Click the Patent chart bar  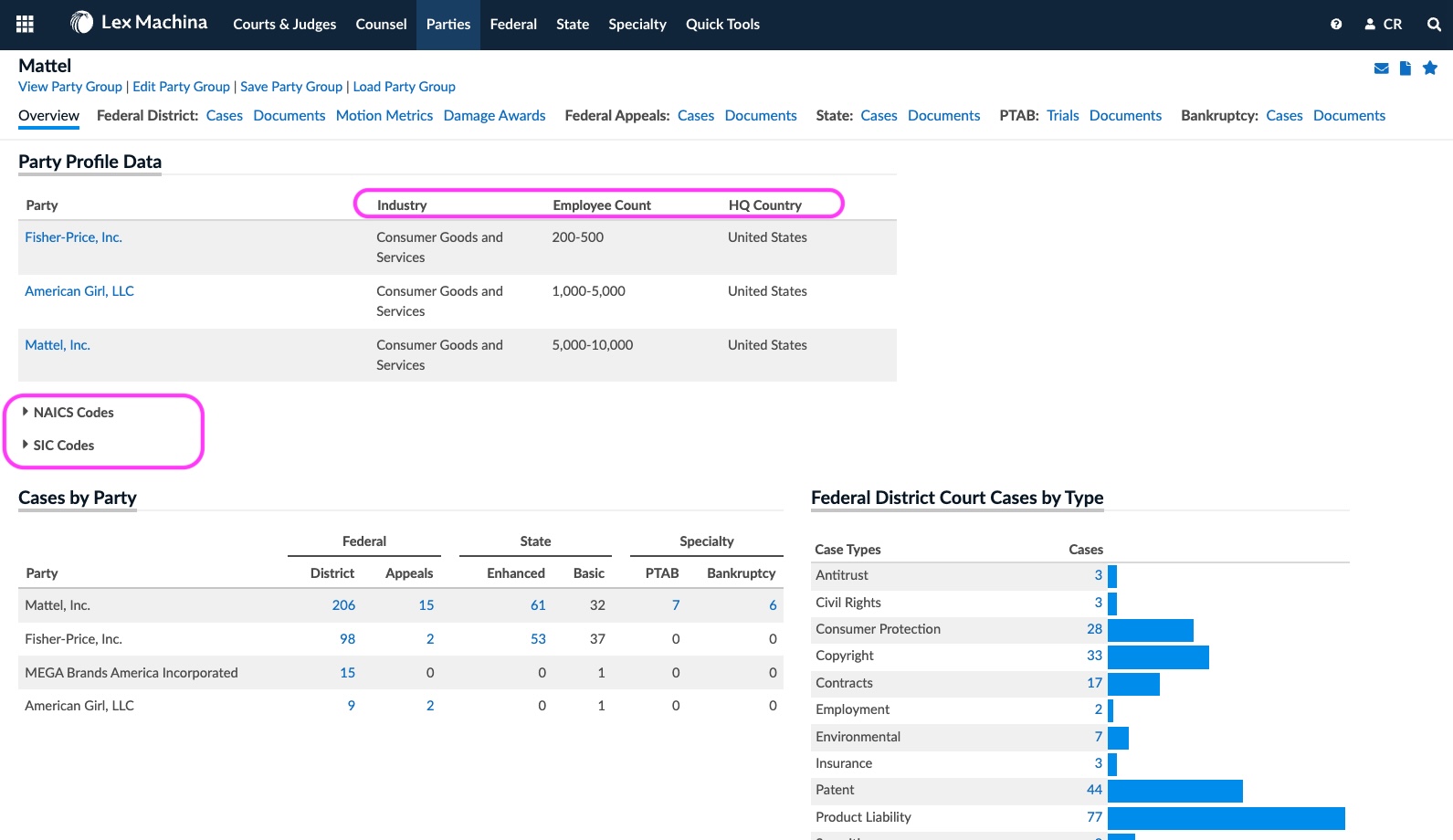(1174, 791)
